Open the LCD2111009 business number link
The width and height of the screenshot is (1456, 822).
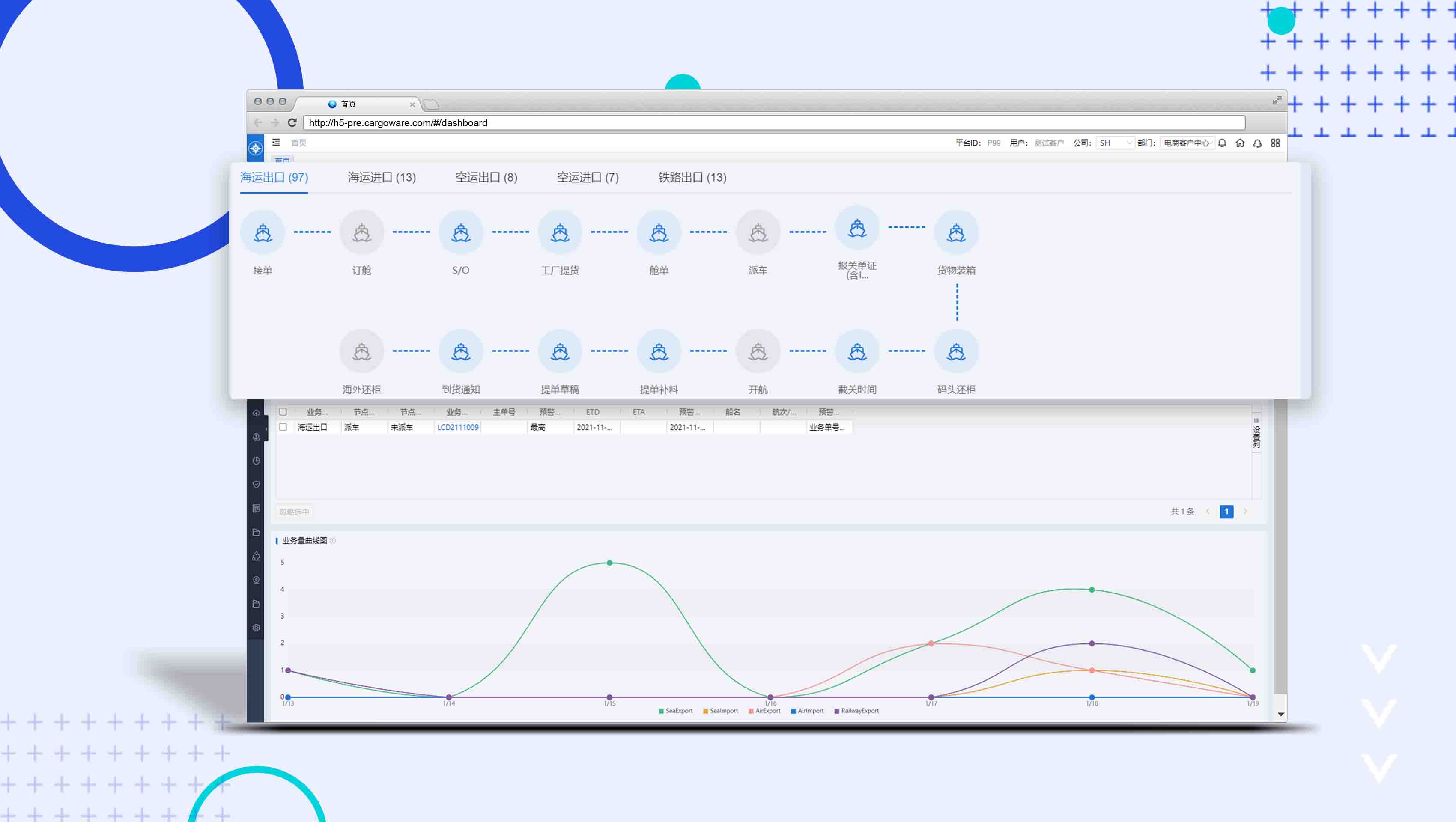458,427
